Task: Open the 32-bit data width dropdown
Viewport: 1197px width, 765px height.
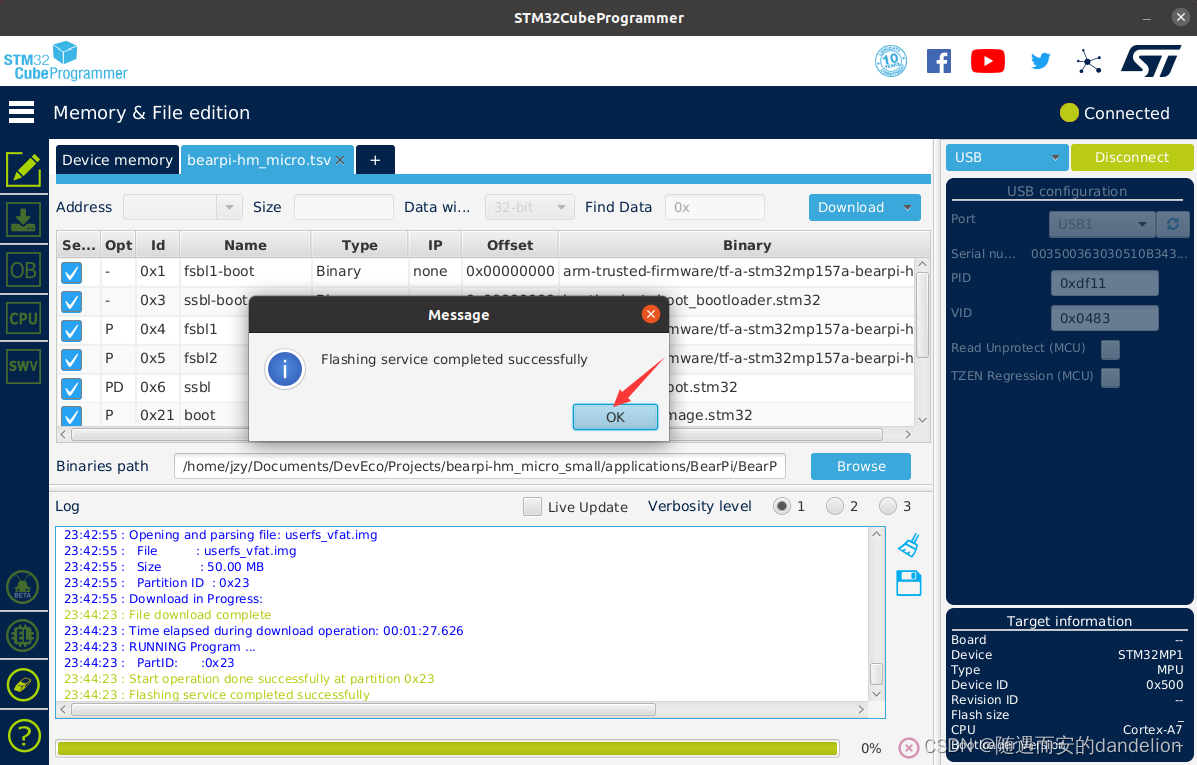Action: click(x=530, y=207)
